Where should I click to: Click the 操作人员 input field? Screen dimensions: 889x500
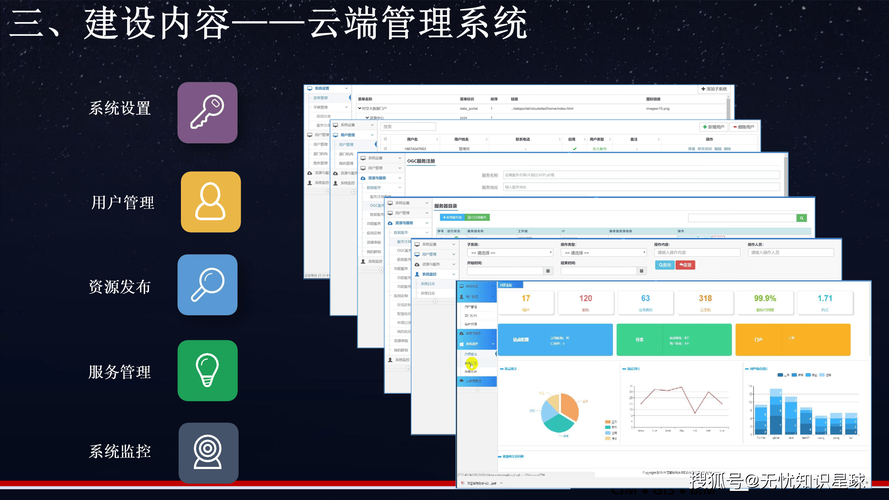(x=790, y=253)
